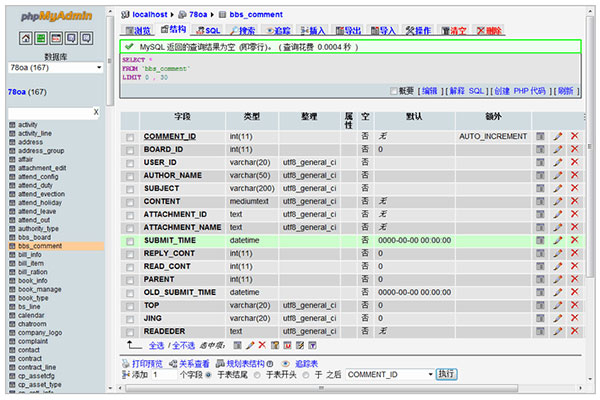Viewport: 600px width, 400px height.
Task: Open the SQL tab
Action: [208, 31]
